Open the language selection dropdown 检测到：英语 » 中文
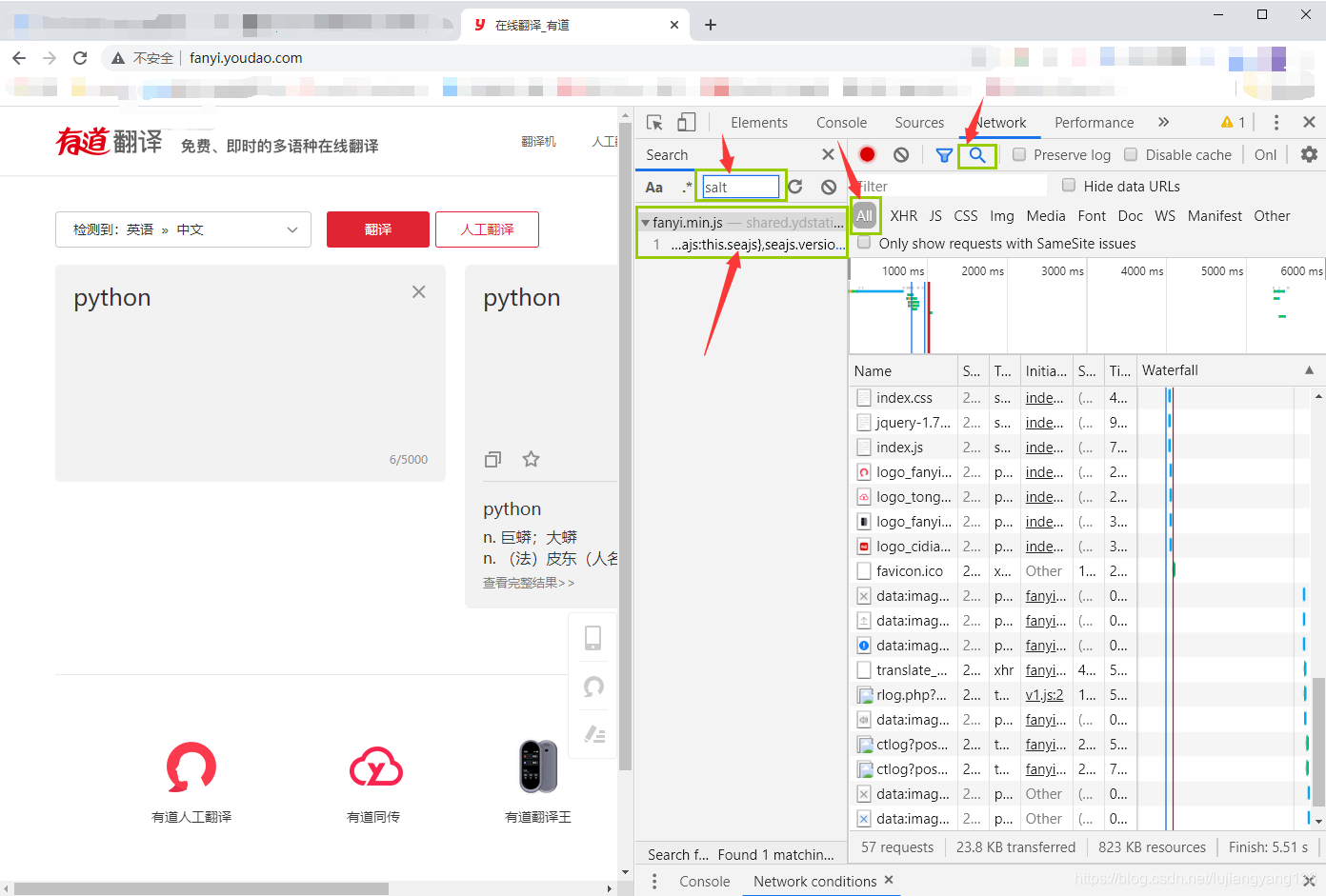Screen dimensions: 1326x896 pyautogui.click(x=183, y=229)
